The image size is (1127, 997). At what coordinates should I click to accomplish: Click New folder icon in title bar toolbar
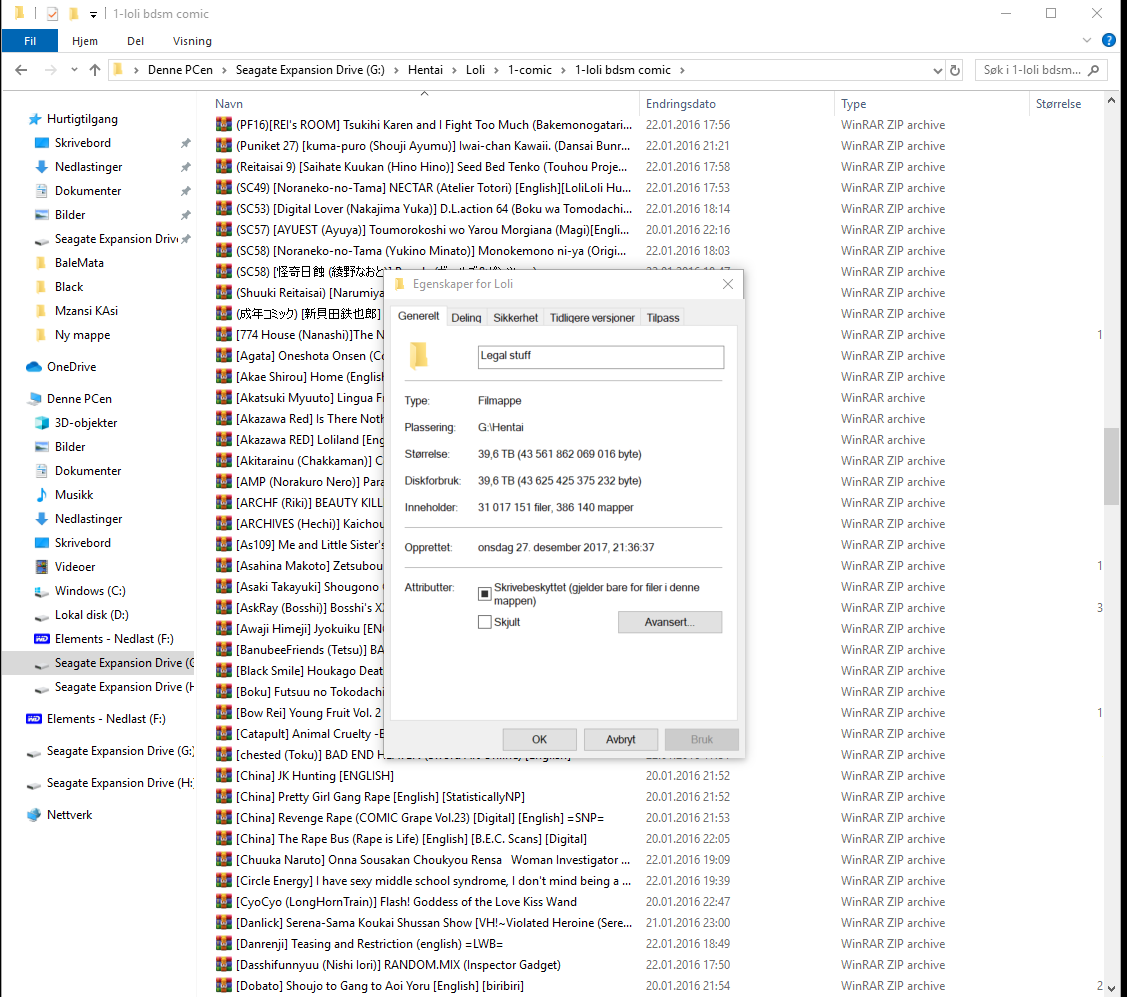coord(73,14)
